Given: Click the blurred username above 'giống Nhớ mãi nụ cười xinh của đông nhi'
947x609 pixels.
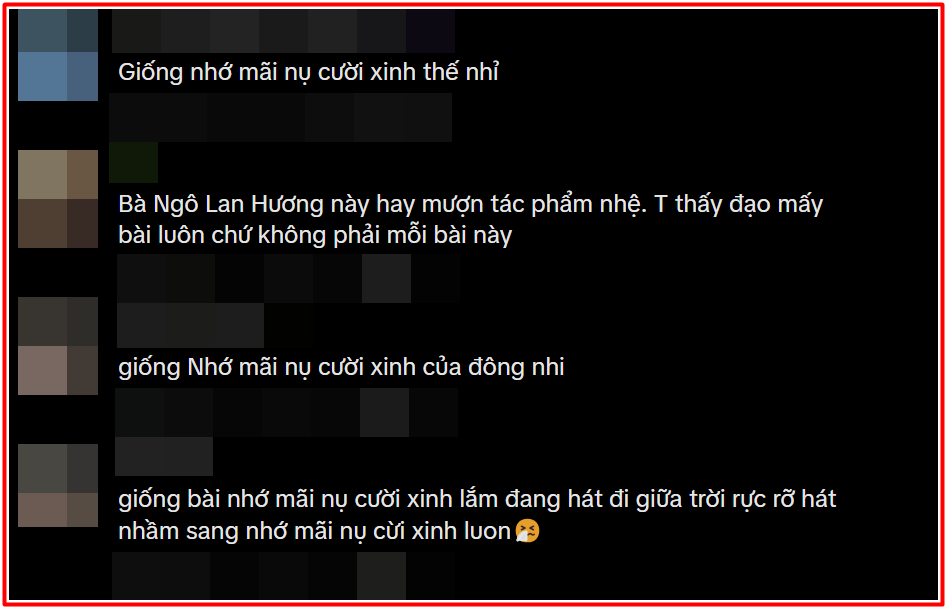Looking at the screenshot, I should pos(190,325).
